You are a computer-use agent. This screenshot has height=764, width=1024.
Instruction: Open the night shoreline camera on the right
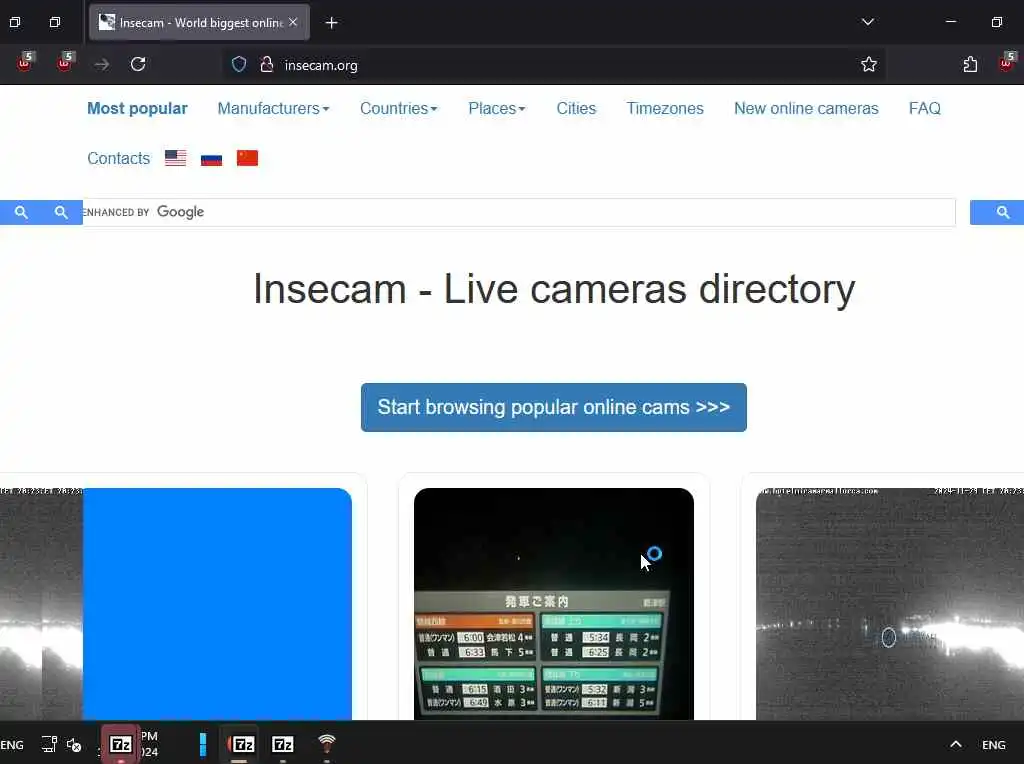[x=889, y=604]
